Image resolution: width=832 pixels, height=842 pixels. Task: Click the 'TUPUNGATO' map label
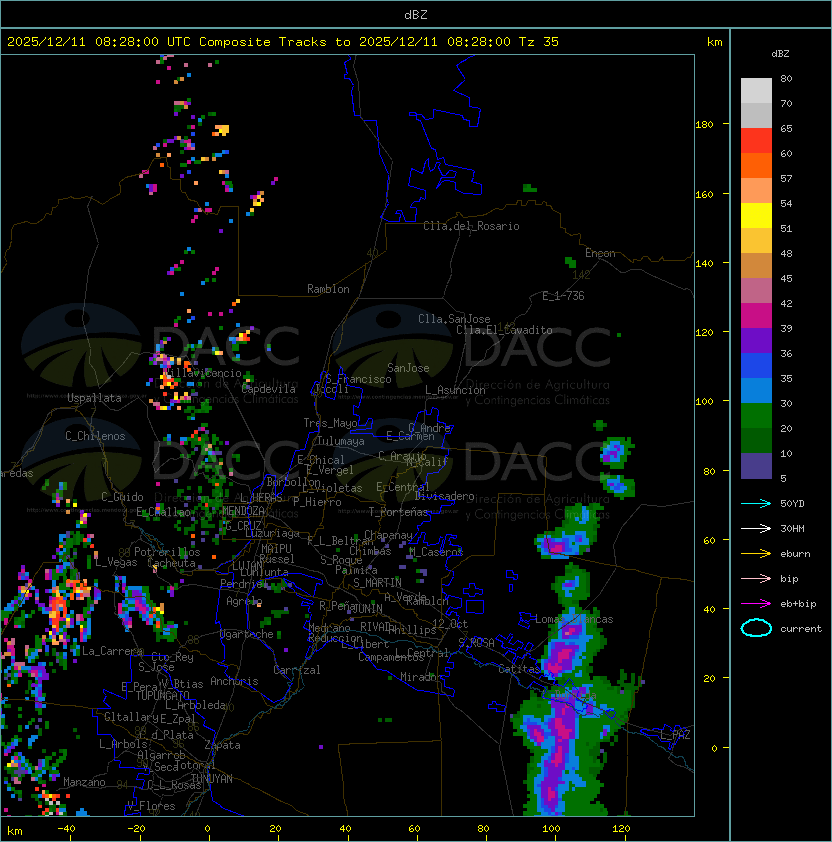click(163, 695)
